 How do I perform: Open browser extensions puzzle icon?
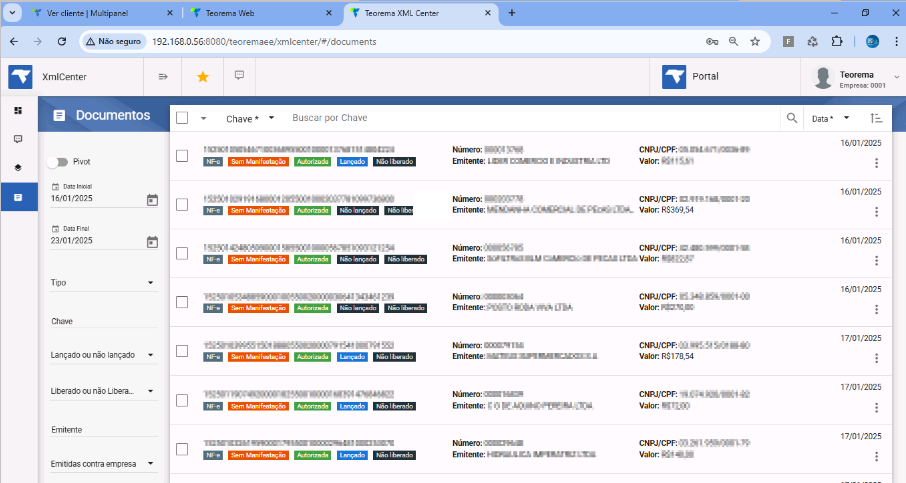point(837,41)
